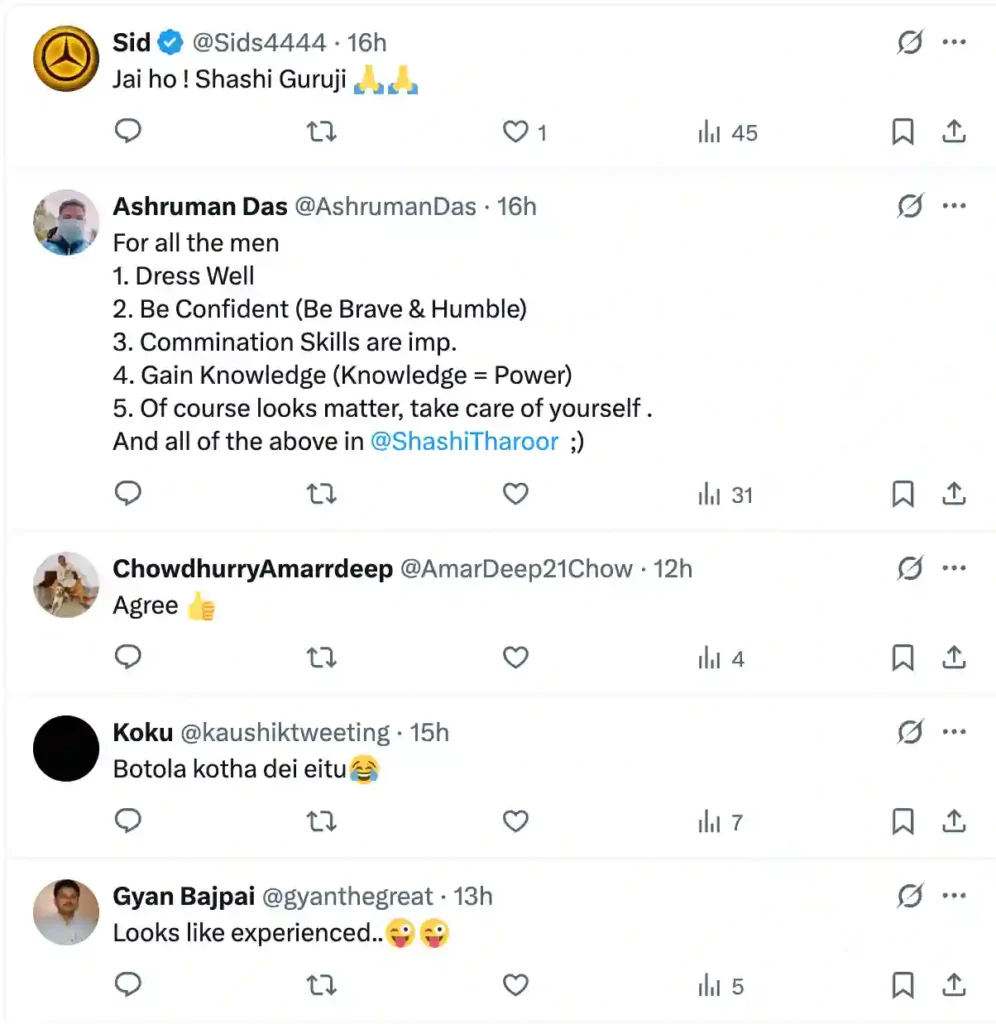
Task: Open the 16h timestamp on Sid's tweet
Action: pos(367,43)
